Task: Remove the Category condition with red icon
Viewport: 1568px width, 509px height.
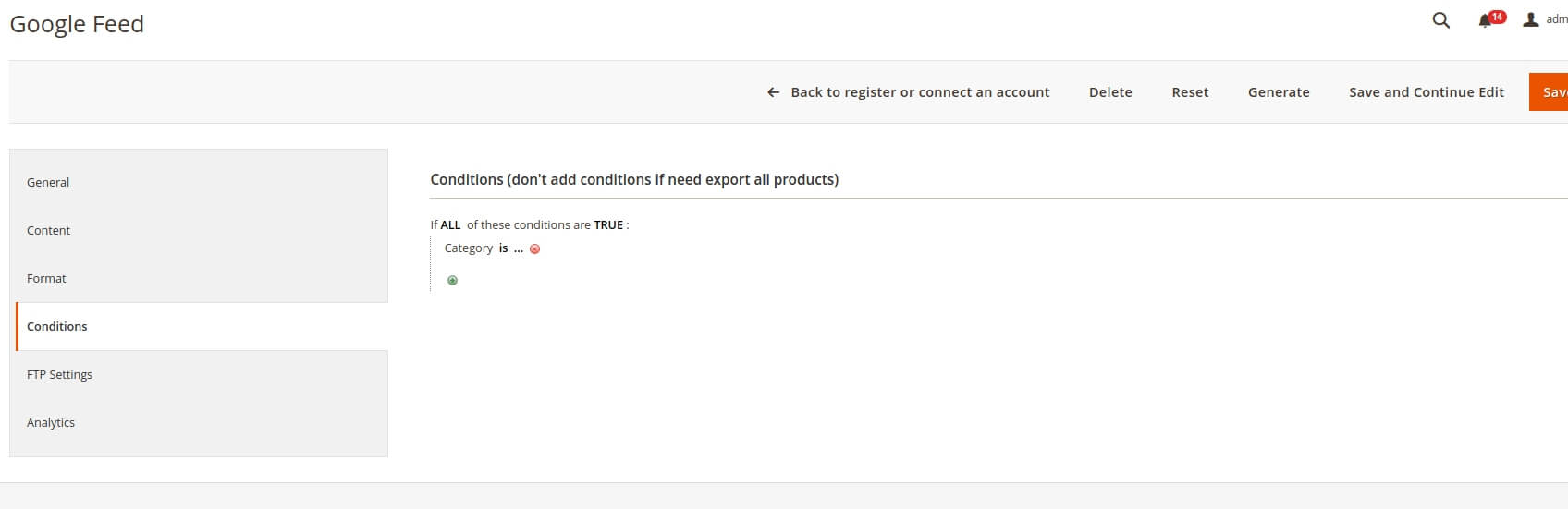Action: pos(534,249)
